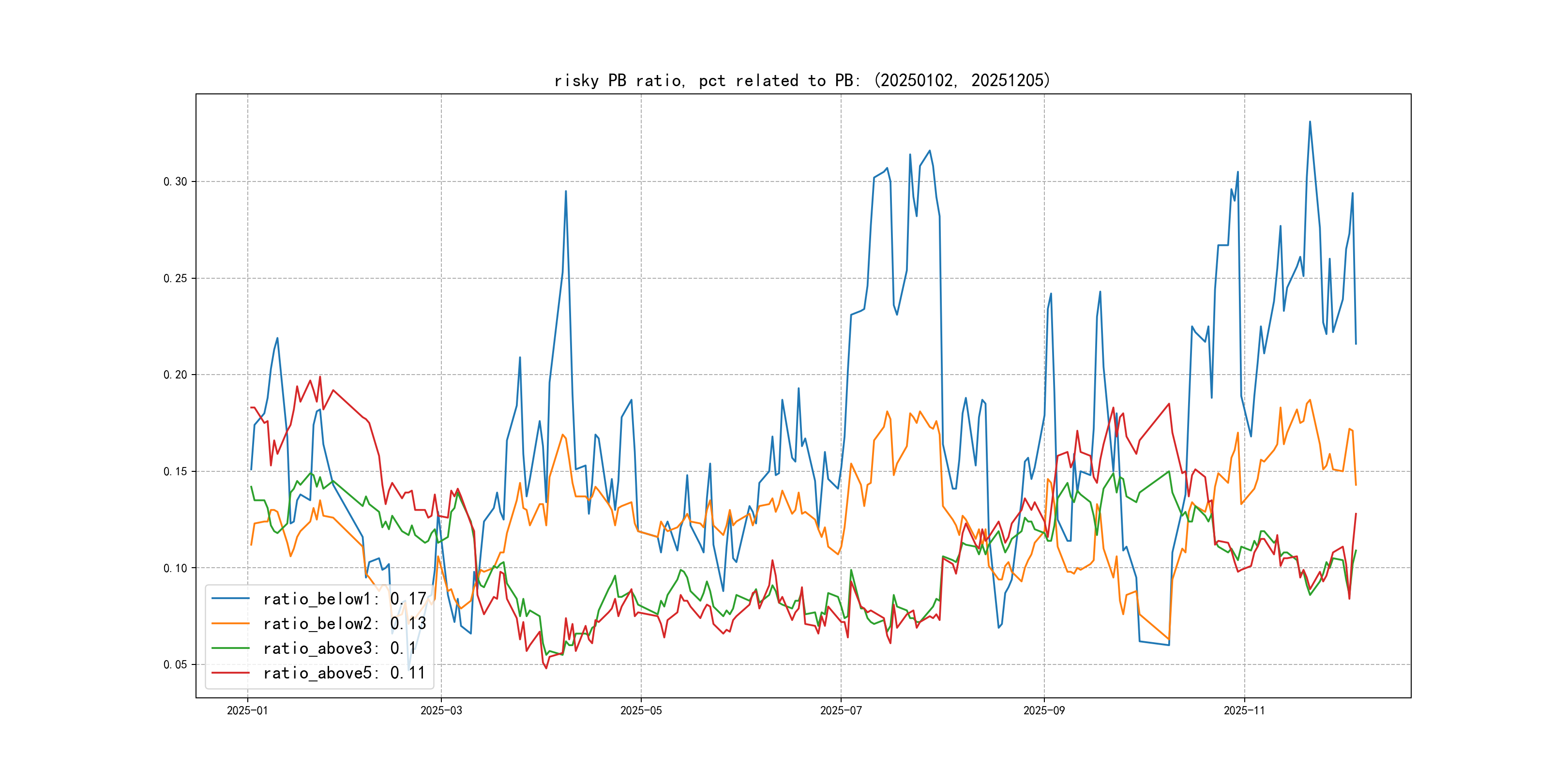Click the red line swatch in legend

pos(230,673)
